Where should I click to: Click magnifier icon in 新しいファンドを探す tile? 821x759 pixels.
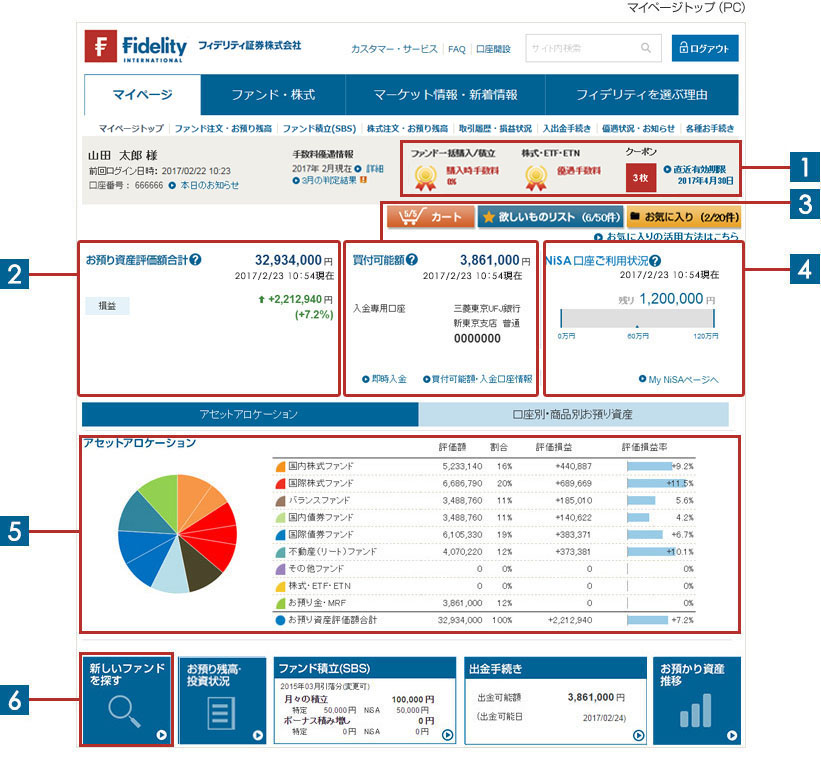tap(125, 712)
